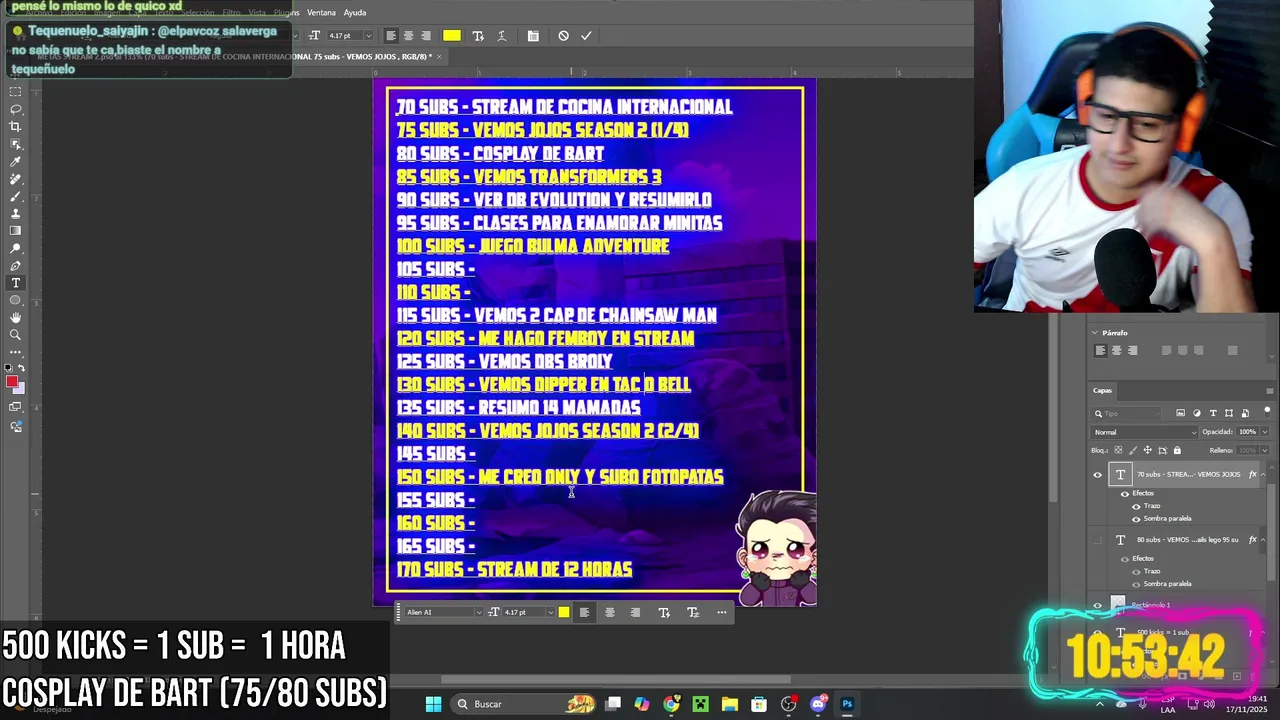Open the Ventana menu
The width and height of the screenshot is (1280, 720).
click(321, 12)
